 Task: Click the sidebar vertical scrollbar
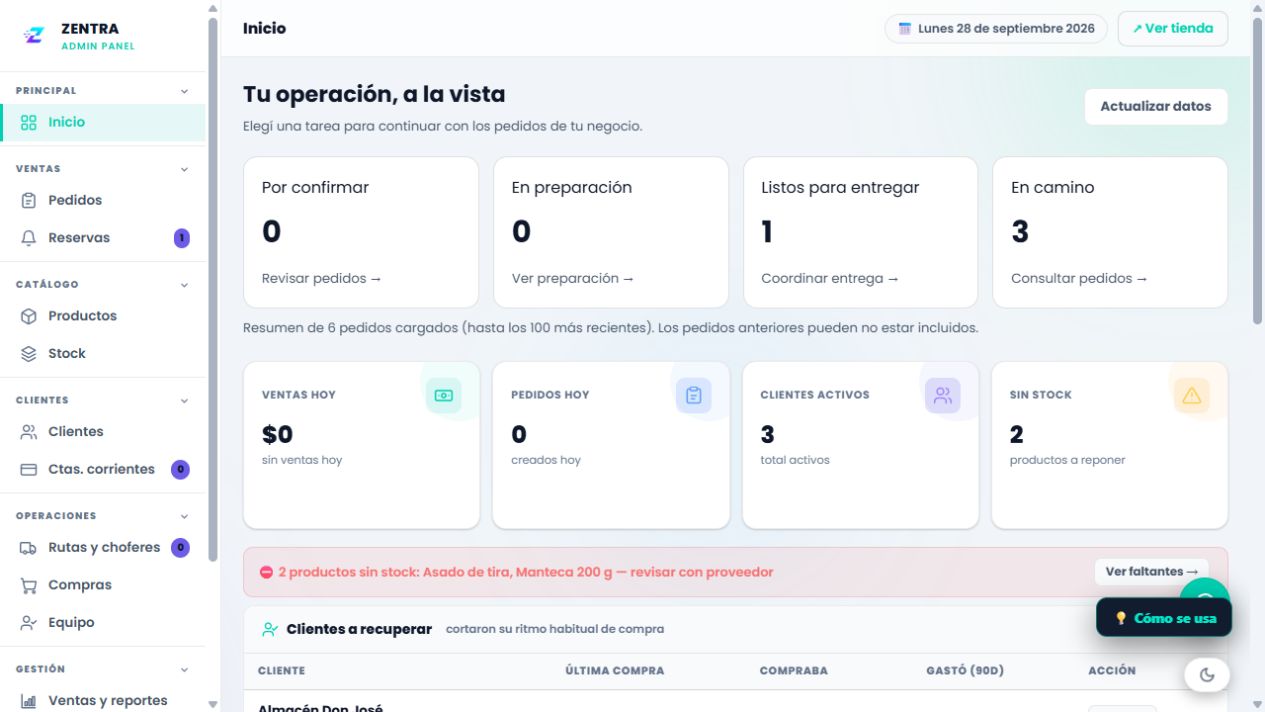[x=212, y=290]
